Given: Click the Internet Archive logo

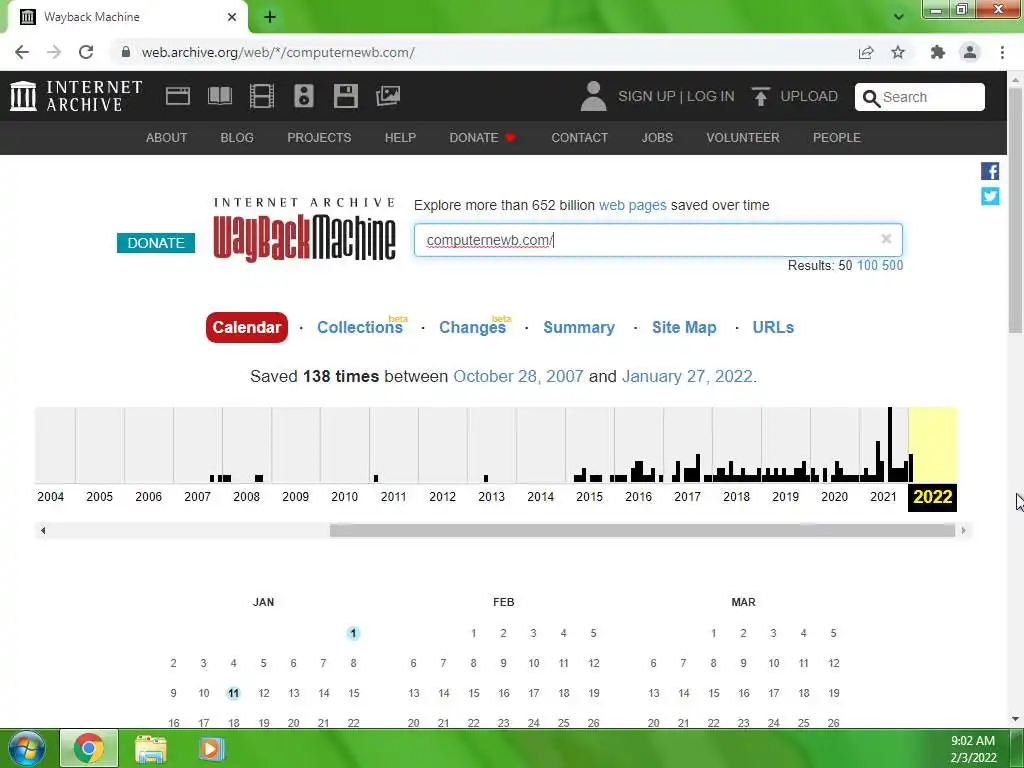Looking at the screenshot, I should click(76, 96).
